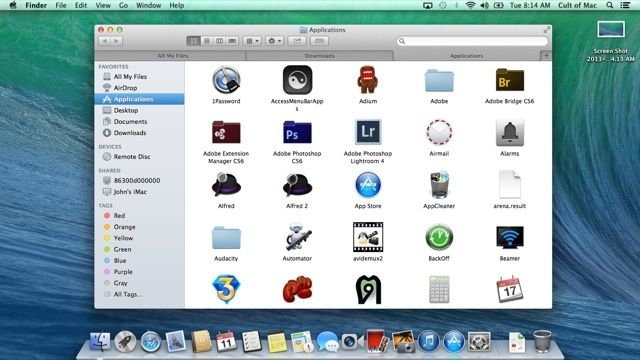The image size is (640, 360).
Task: Open the Arrange items dropdown
Action: (x=252, y=41)
